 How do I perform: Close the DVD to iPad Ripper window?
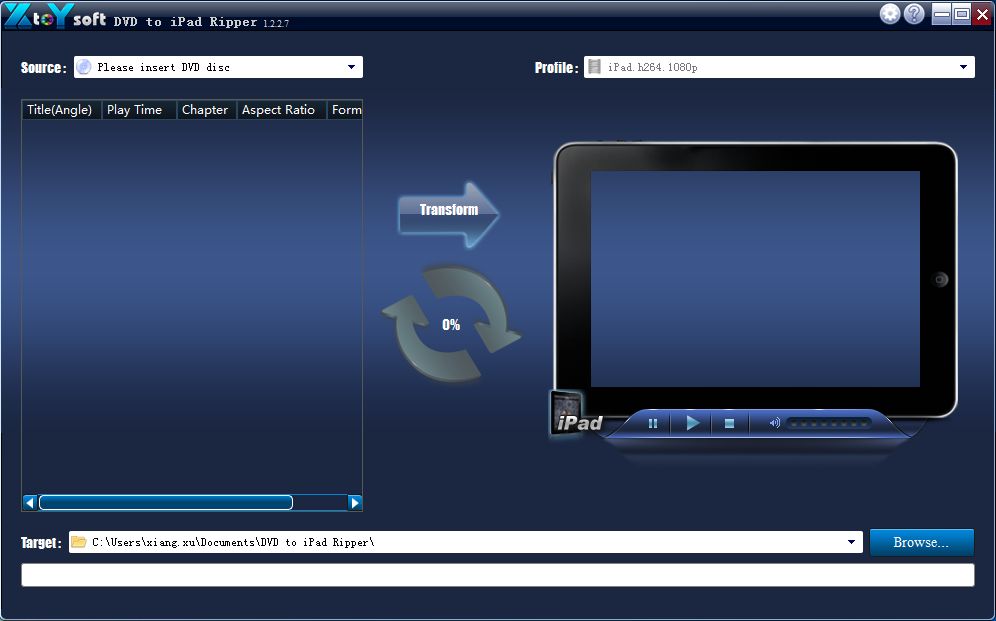point(982,14)
